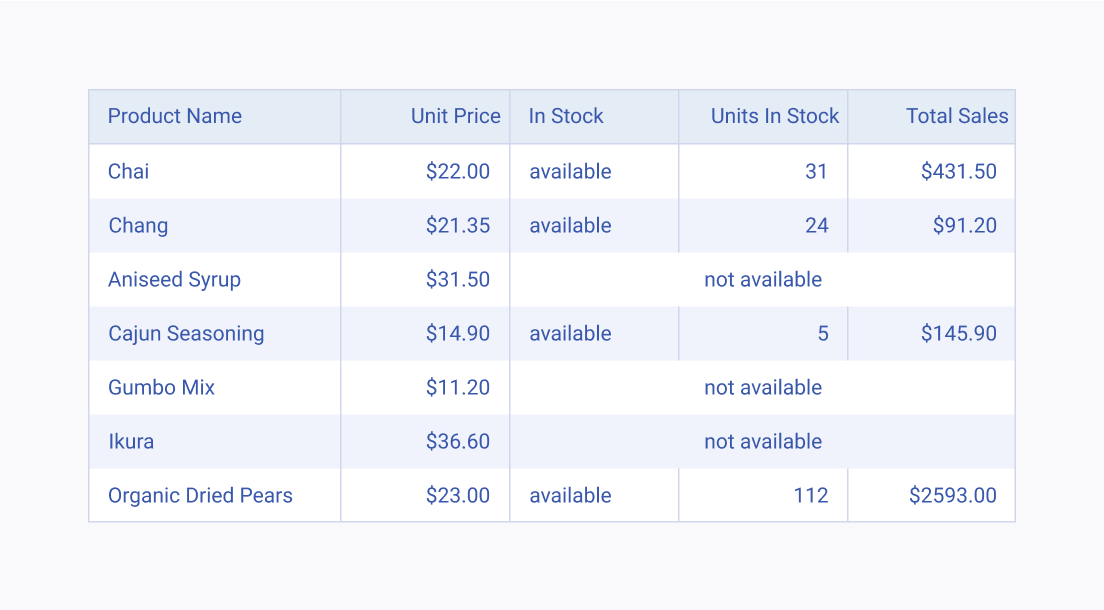
Task: Click the not available cell for Ikura
Action: click(x=763, y=442)
